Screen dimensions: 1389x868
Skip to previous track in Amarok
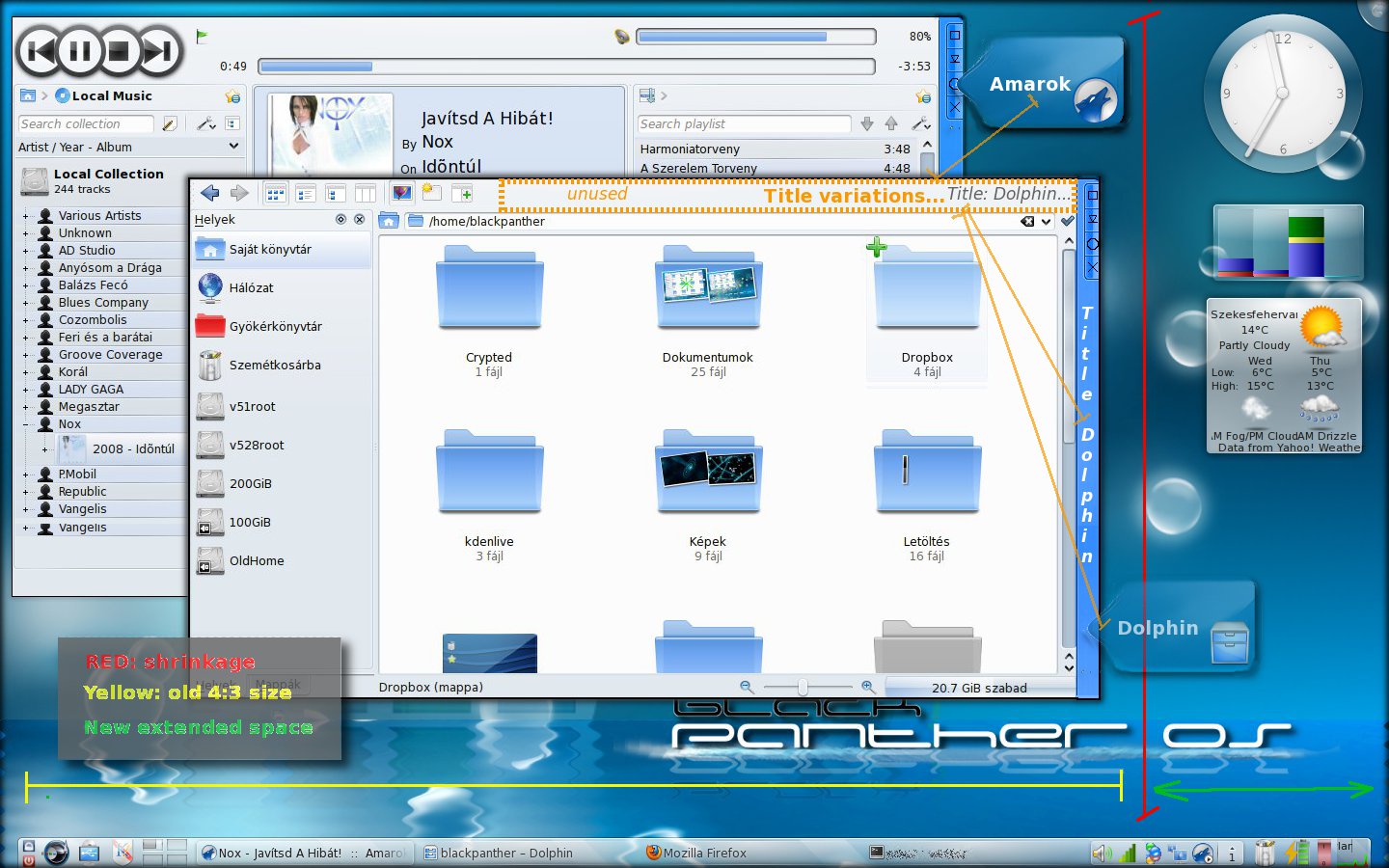click(x=41, y=51)
